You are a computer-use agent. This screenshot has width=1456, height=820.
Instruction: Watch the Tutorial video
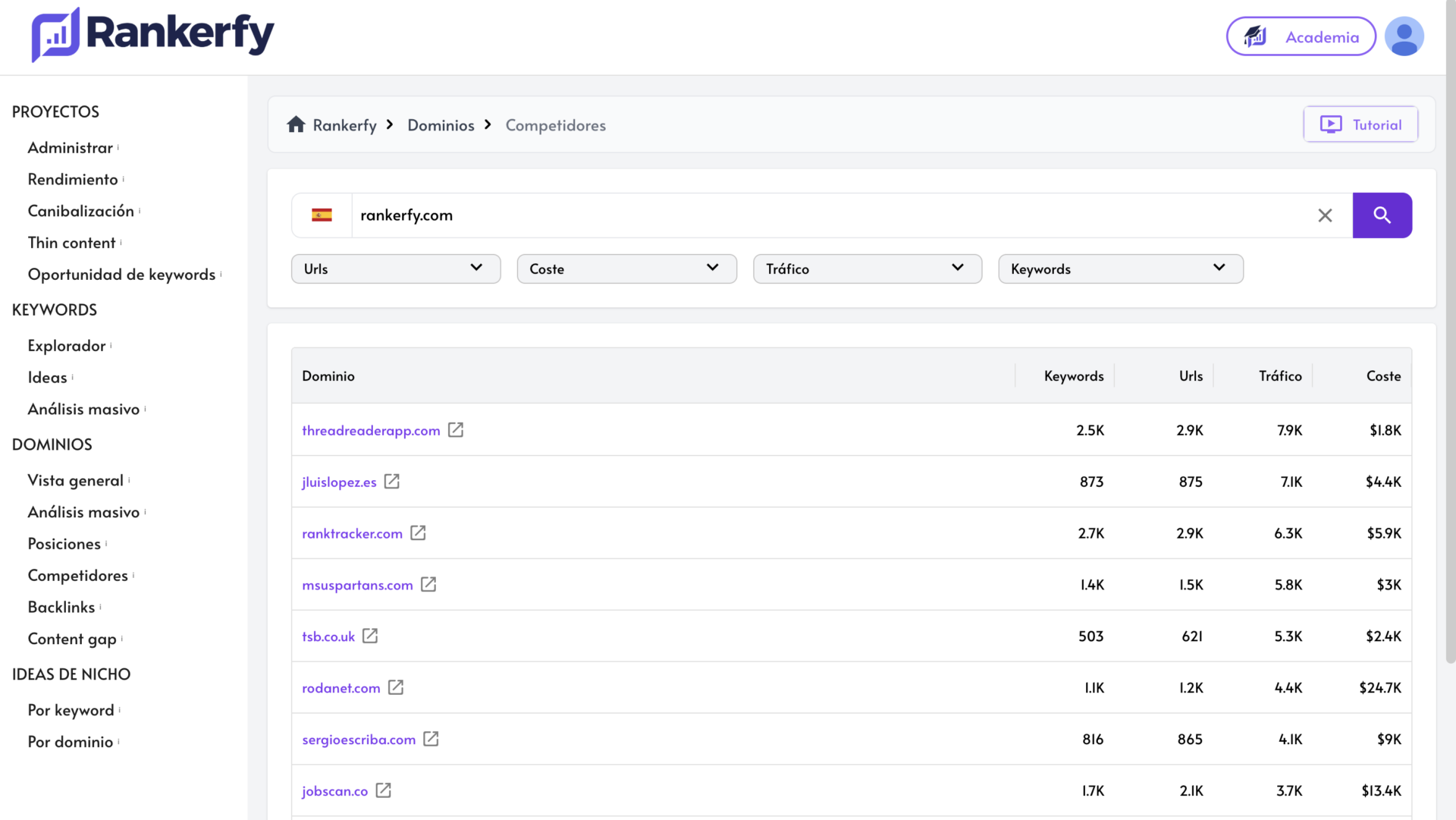point(1360,124)
